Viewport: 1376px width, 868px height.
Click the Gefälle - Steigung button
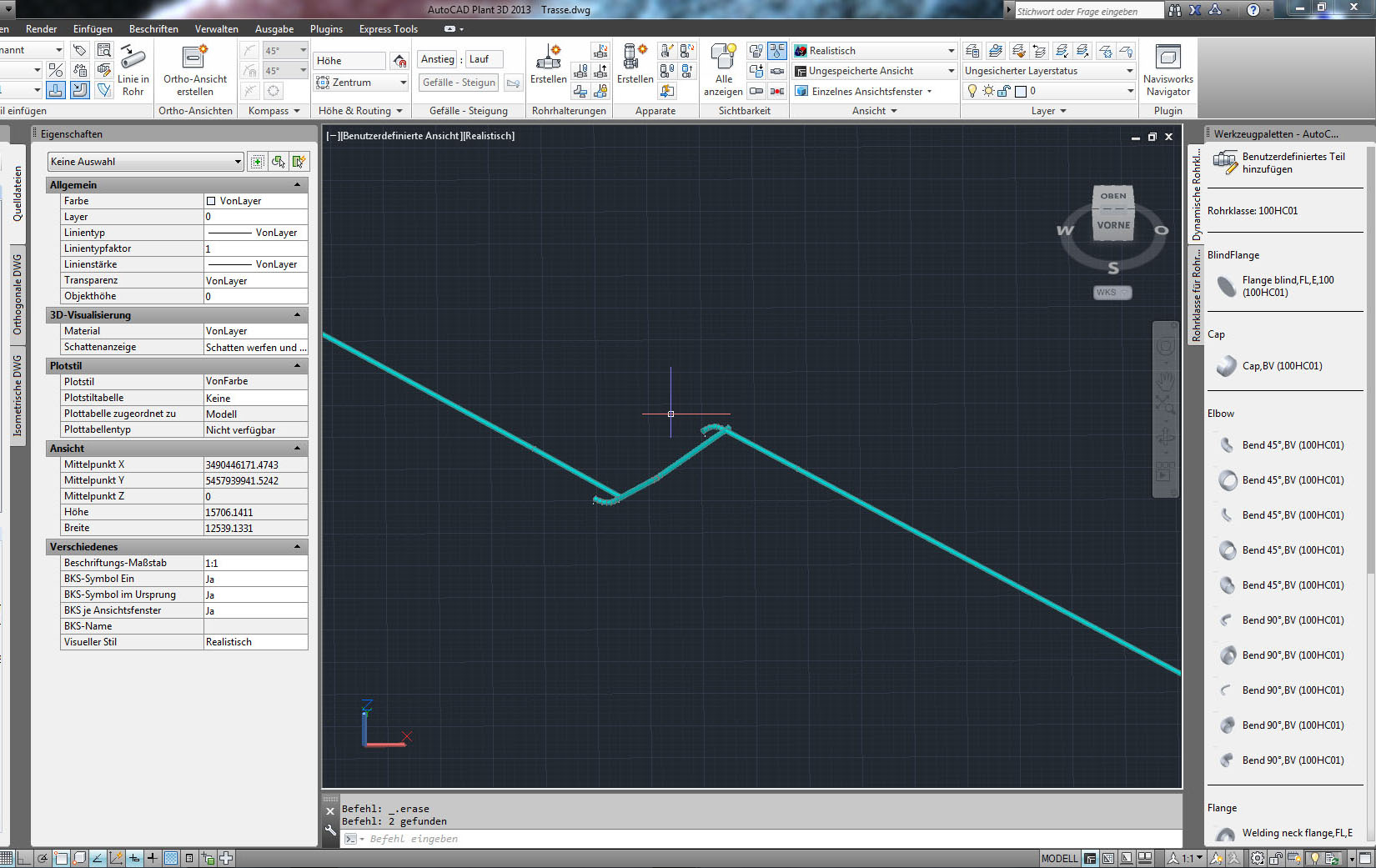(x=459, y=83)
